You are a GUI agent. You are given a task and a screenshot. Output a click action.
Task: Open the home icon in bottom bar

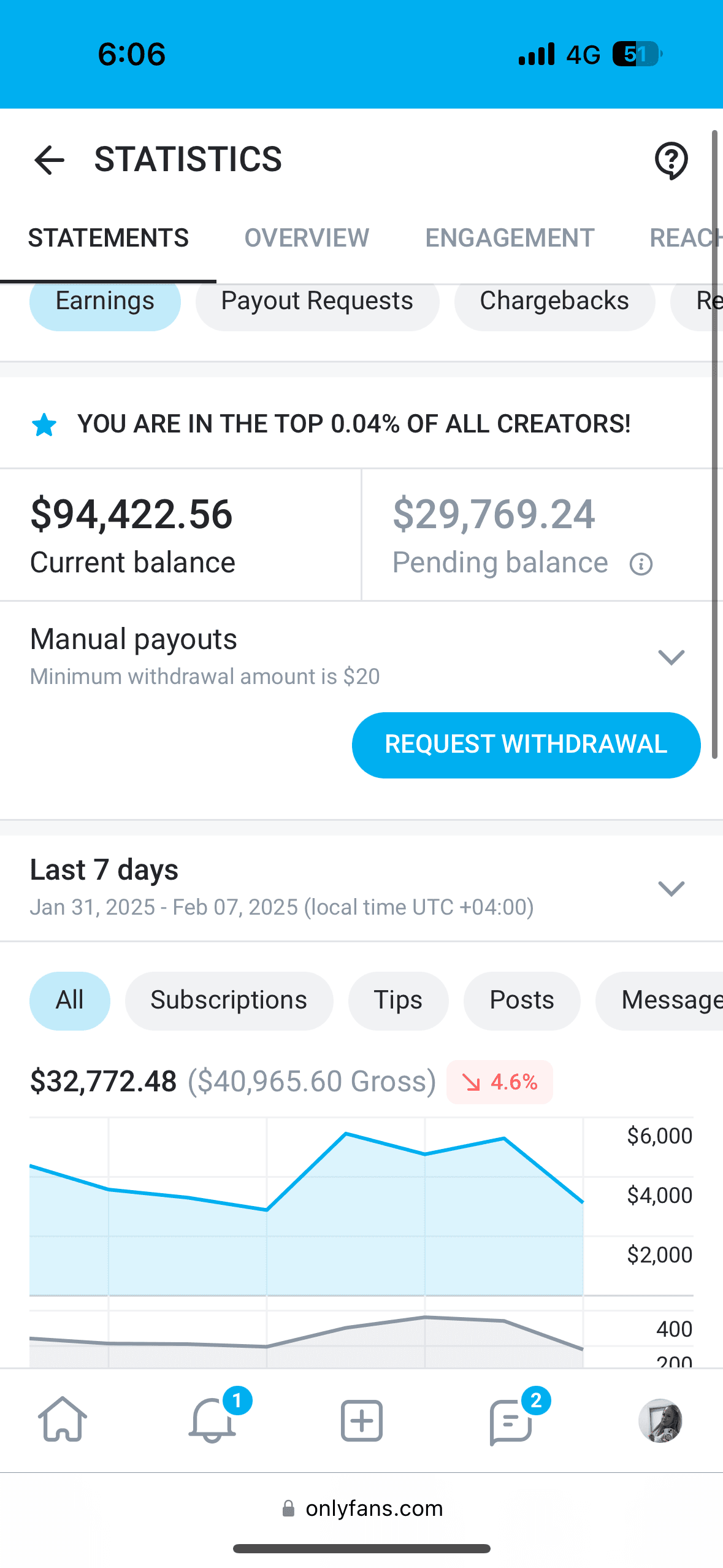tap(63, 1420)
